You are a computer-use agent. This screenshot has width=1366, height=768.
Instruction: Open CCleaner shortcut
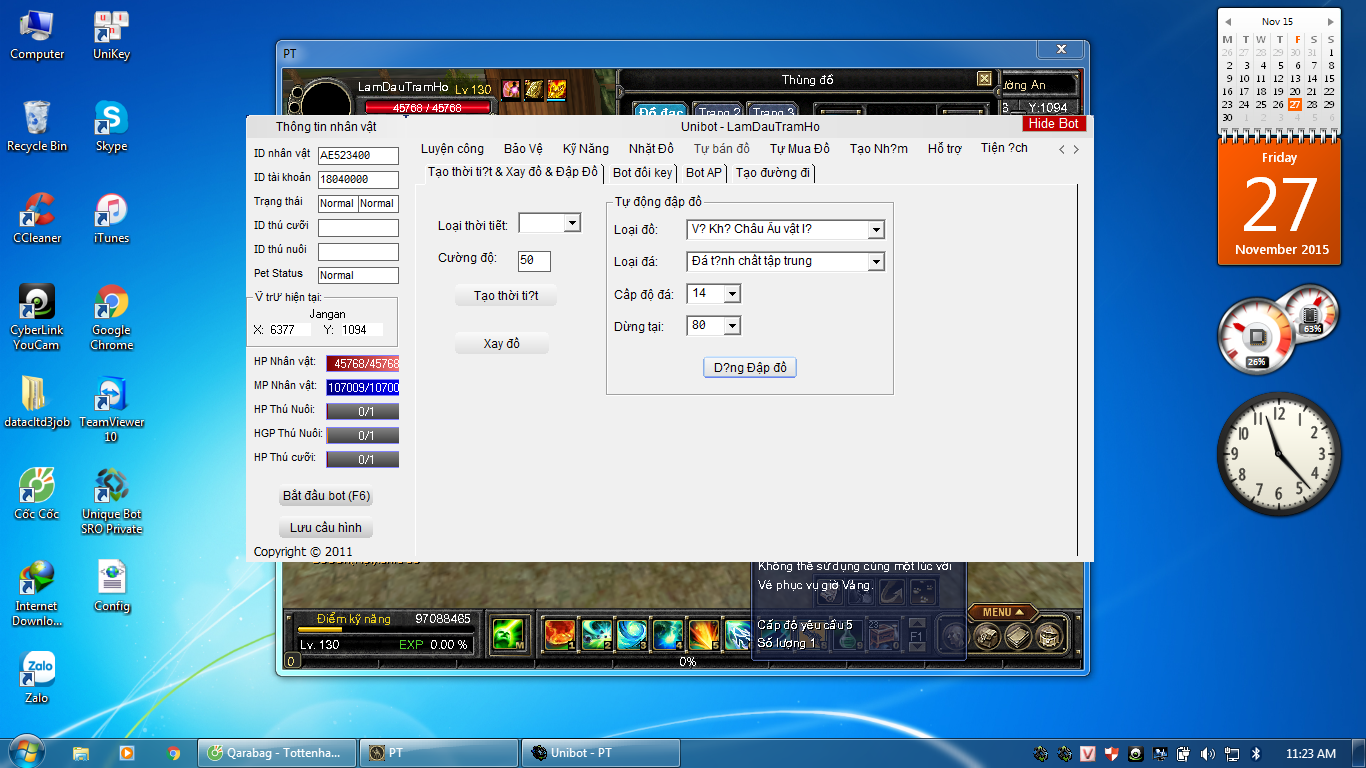tap(37, 218)
